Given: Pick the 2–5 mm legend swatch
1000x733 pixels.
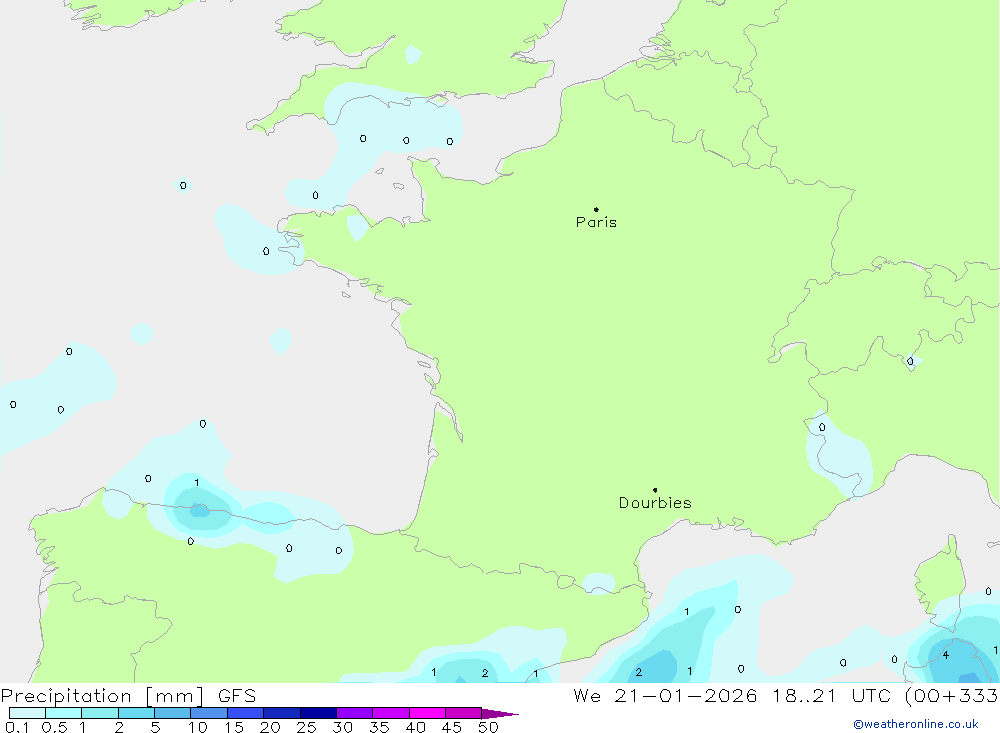Looking at the screenshot, I should [136, 713].
